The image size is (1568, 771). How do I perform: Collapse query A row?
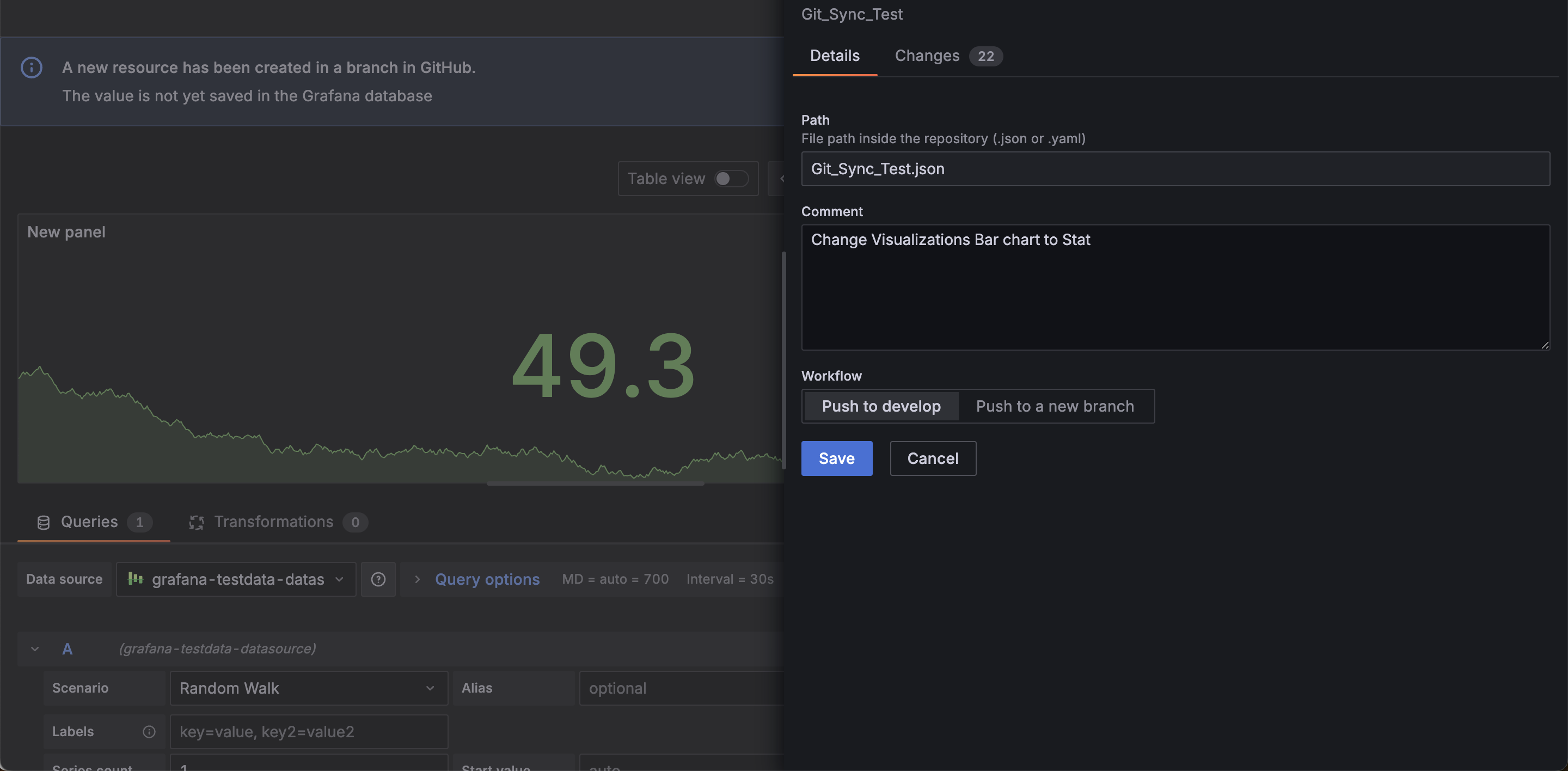tap(35, 648)
